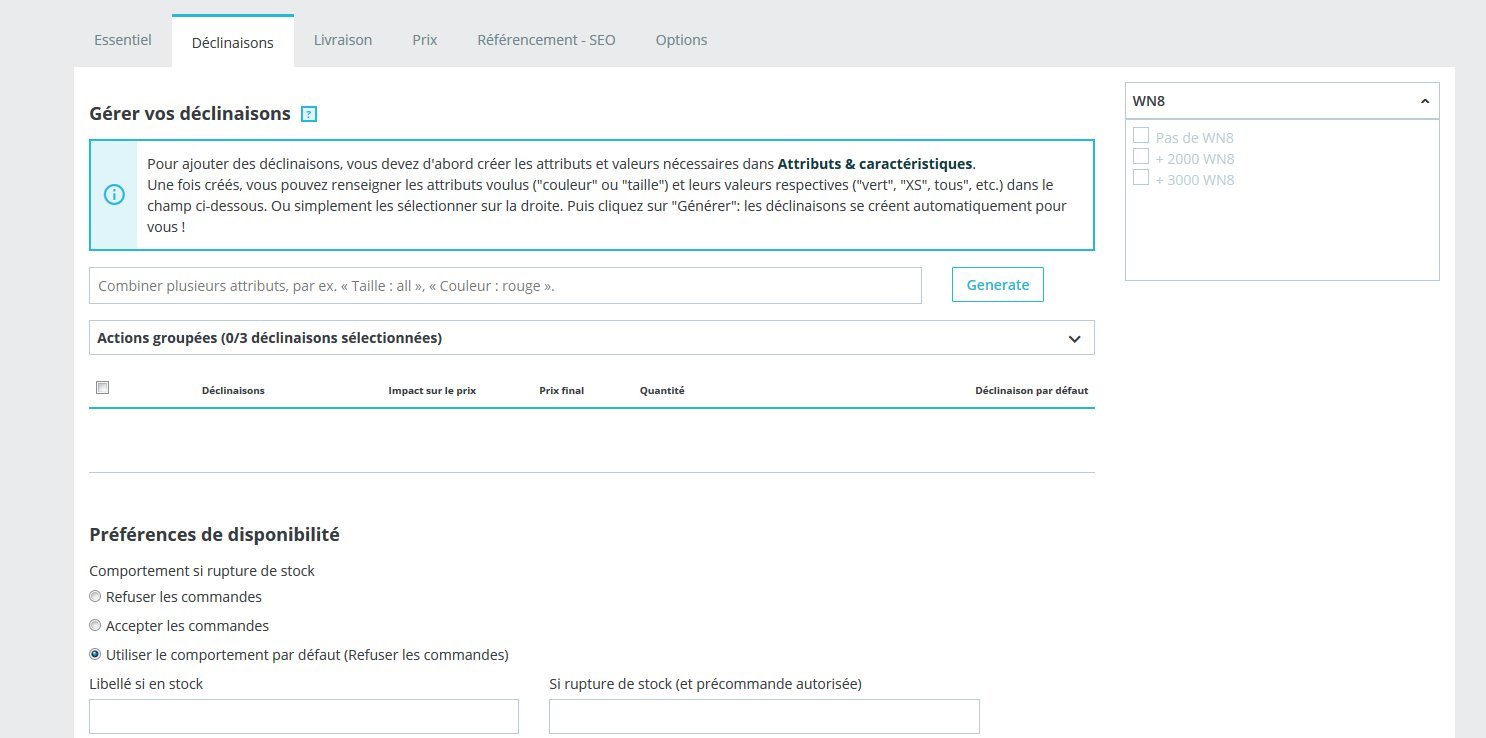
Task: Click the Préférences de disponibilité heading
Action: 214,535
